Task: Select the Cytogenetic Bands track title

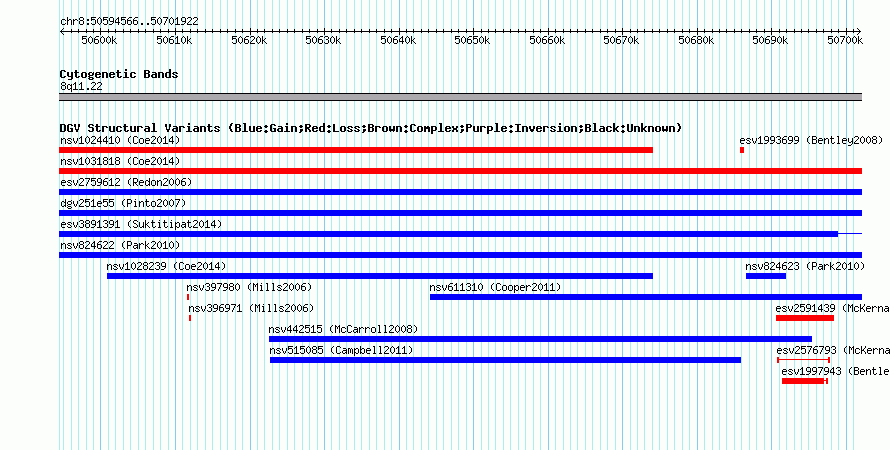Action: pyautogui.click(x=119, y=74)
